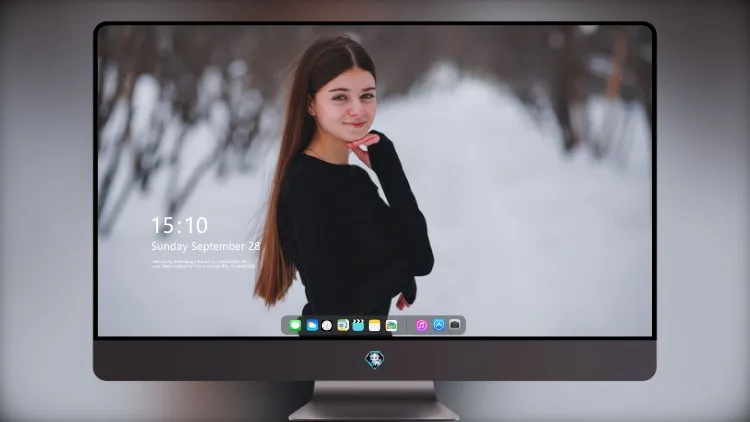Screen dimensions: 750x422
Task: Open the green Messages app in dock
Action: (295, 325)
